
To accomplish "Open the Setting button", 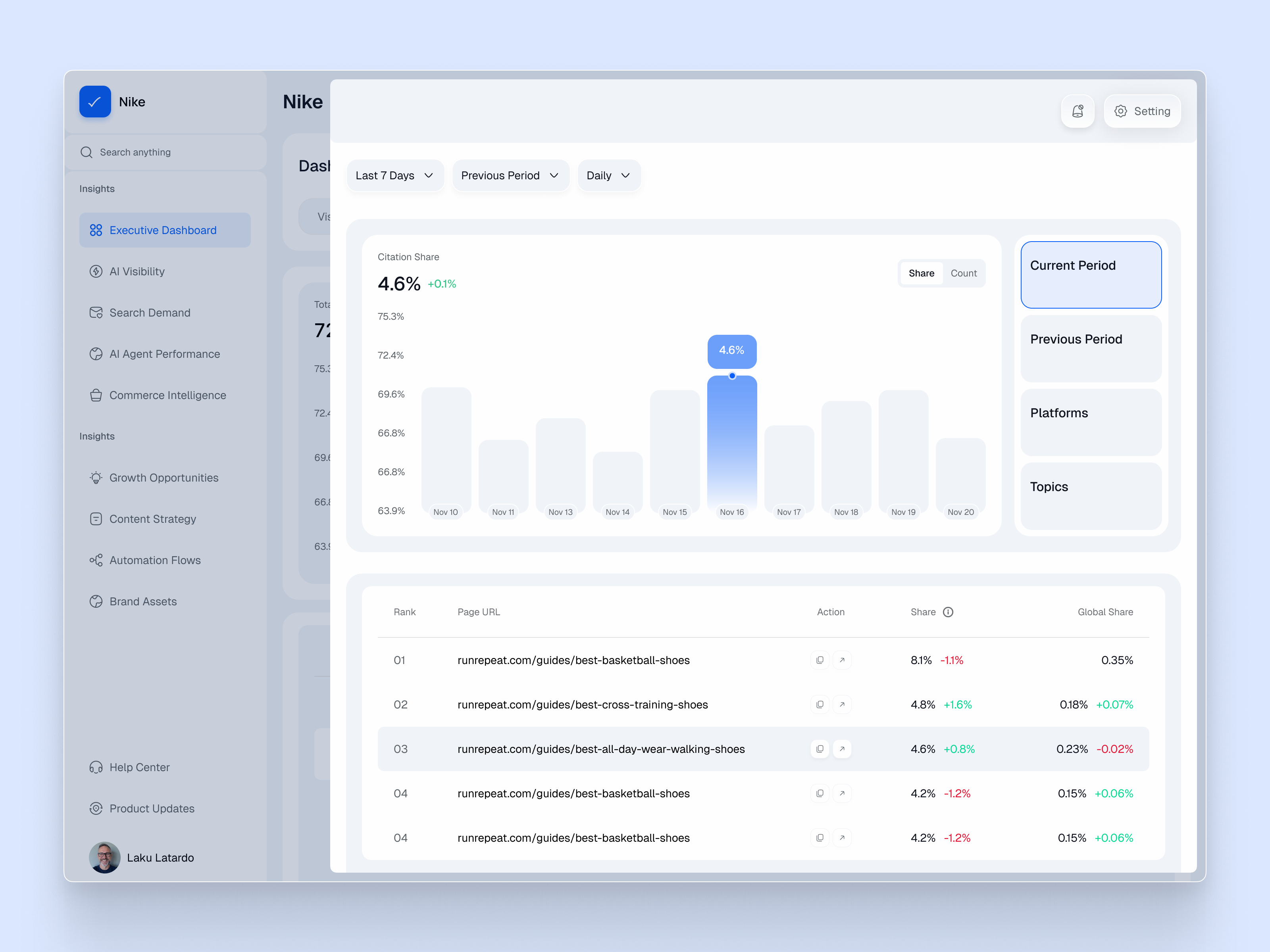I will [x=1143, y=111].
